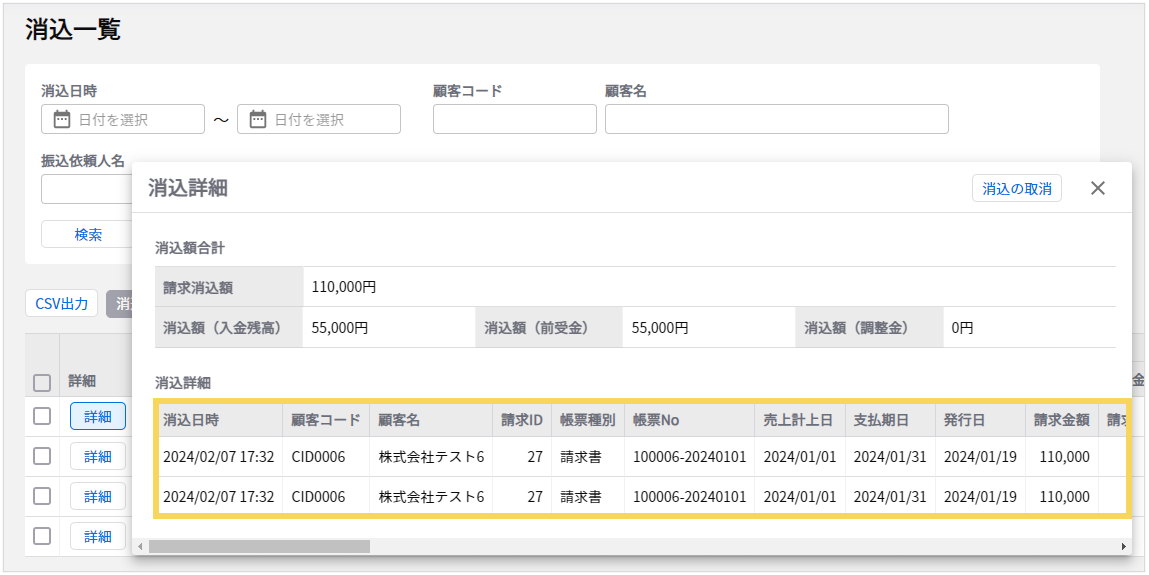Export list with CSV出力 button
1149x575 pixels.
pyautogui.click(x=62, y=304)
